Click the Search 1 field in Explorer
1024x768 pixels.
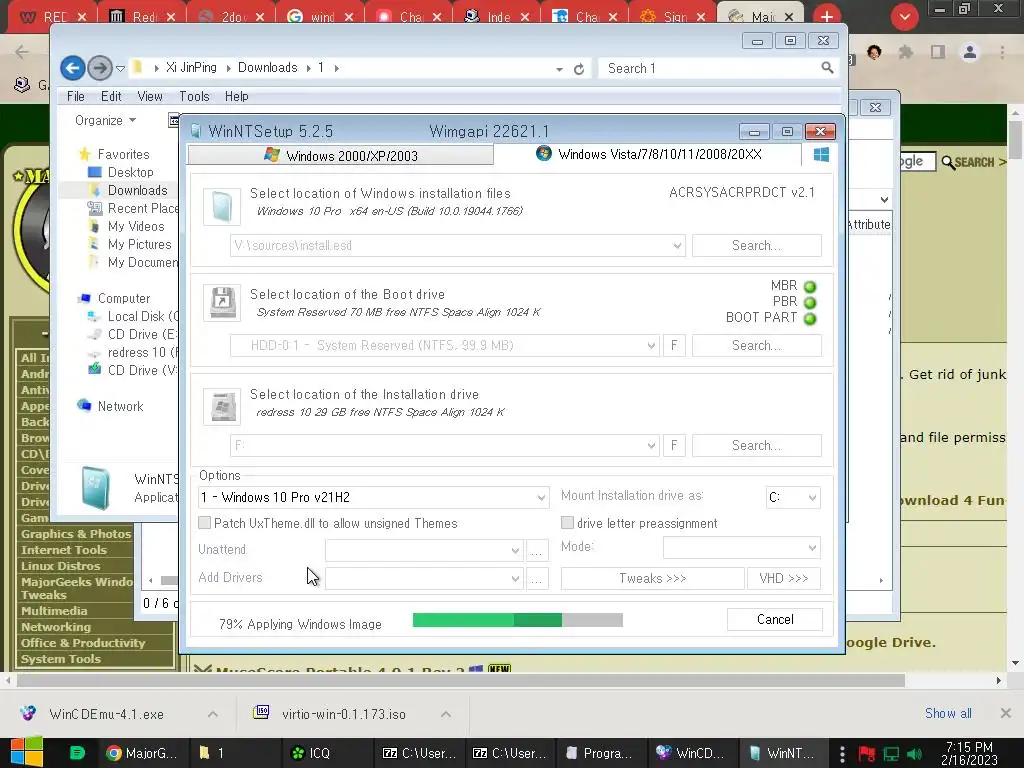pos(709,68)
